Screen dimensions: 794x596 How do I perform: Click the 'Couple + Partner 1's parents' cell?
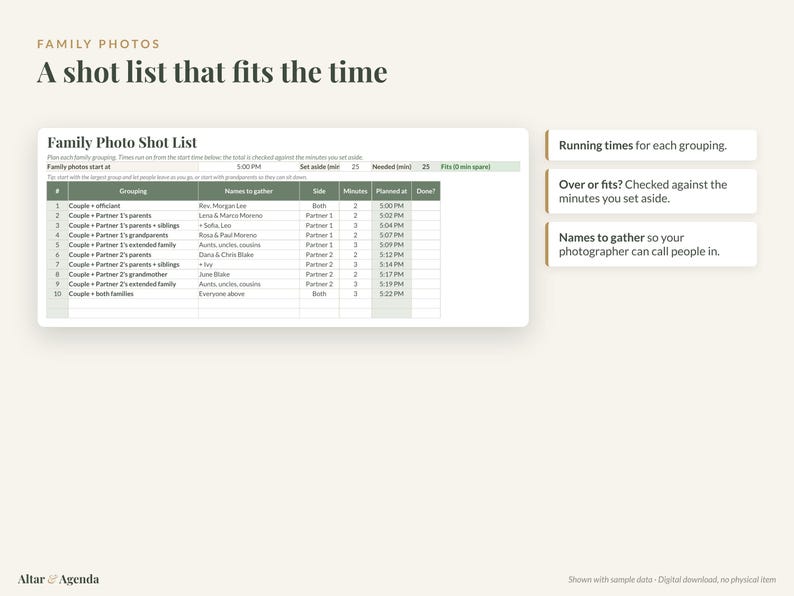coord(133,216)
